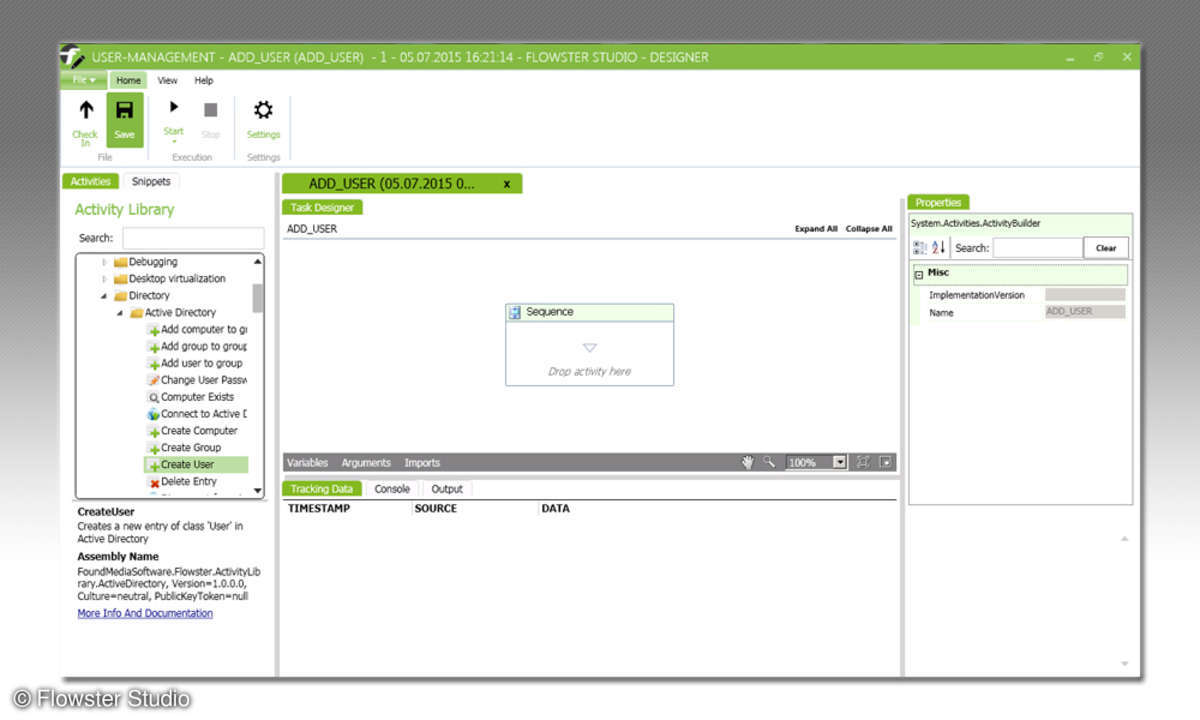This screenshot has height=720, width=1200.
Task: Click Expand All in the designer
Action: (816, 229)
